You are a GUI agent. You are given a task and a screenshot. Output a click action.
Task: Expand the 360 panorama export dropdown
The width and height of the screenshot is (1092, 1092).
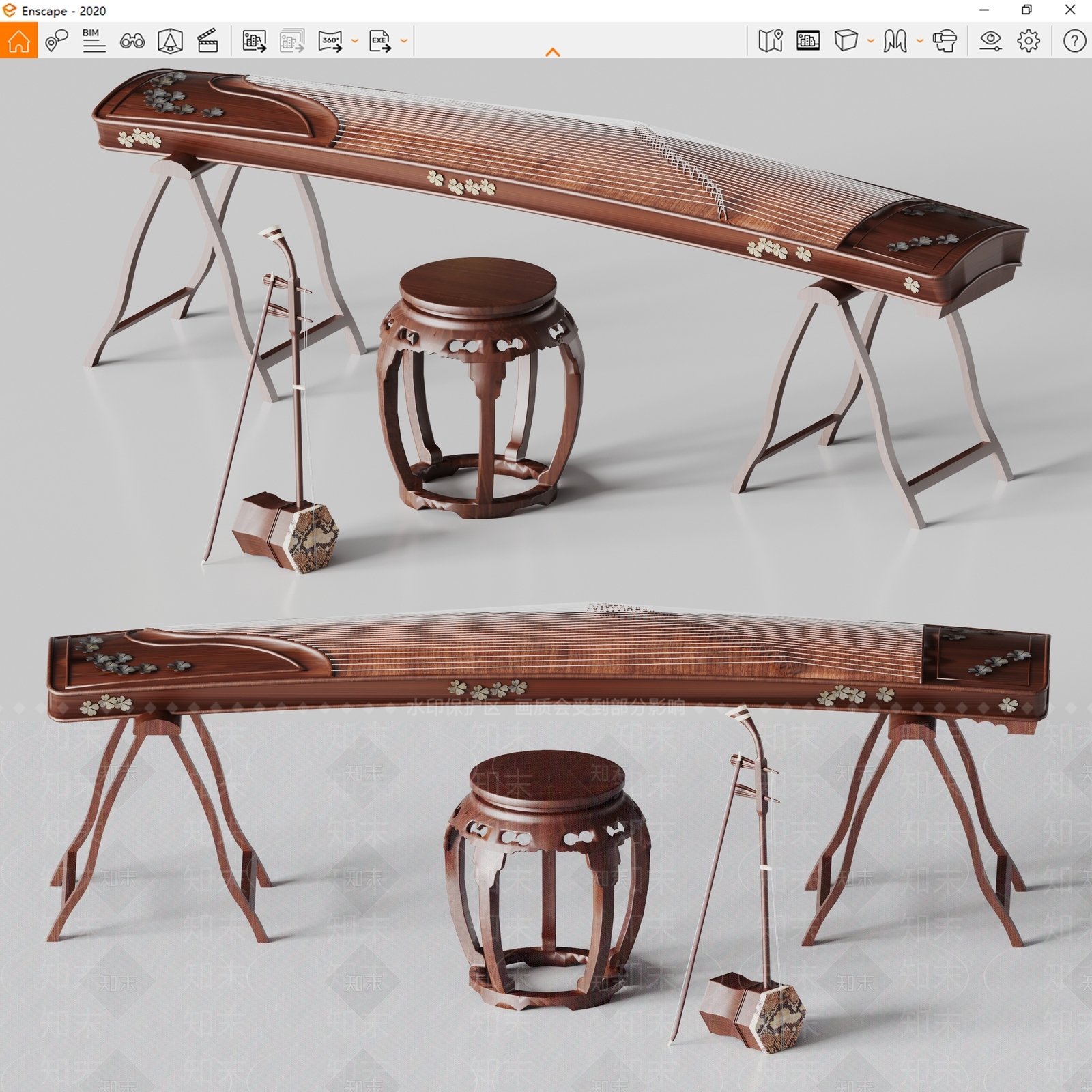click(x=354, y=41)
